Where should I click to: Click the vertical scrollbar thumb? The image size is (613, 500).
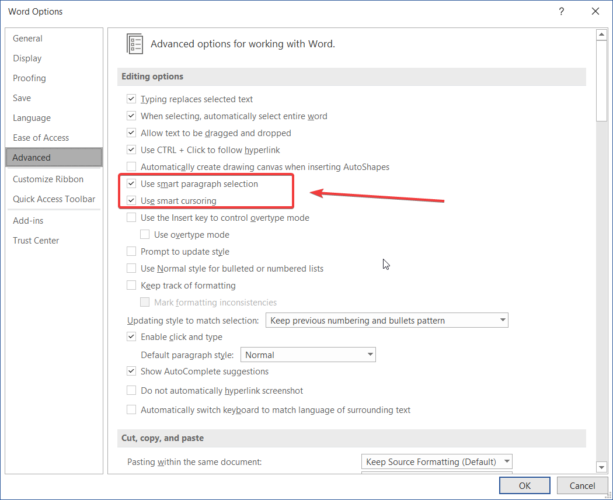pos(601,81)
